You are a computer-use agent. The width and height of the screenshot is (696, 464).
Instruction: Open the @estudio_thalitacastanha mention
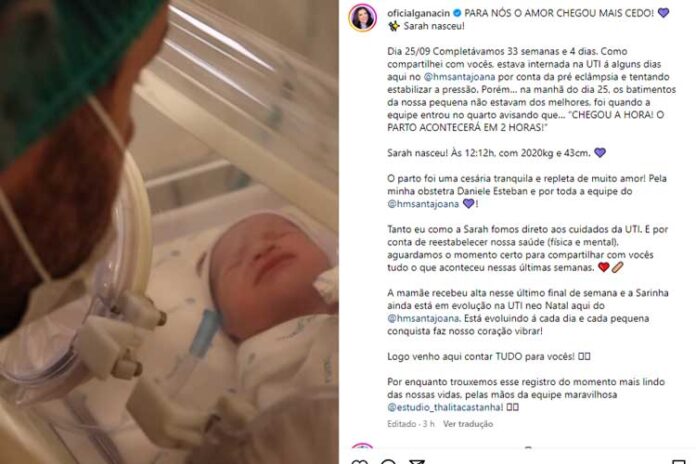pos(445,407)
